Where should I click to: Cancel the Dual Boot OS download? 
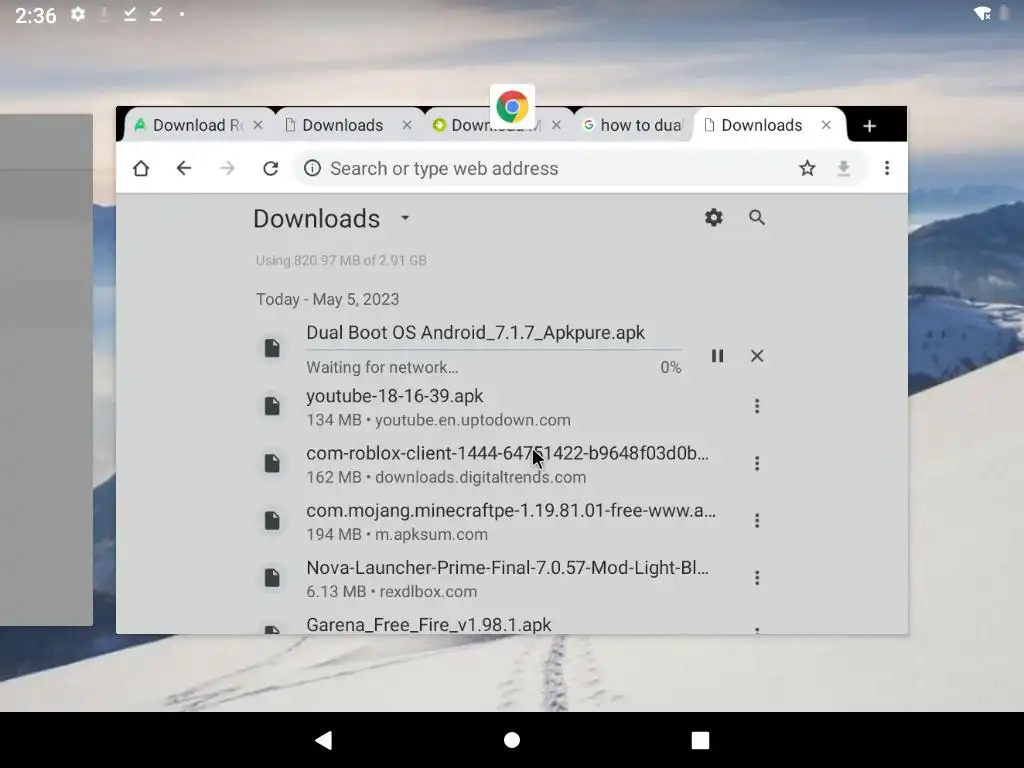click(757, 356)
